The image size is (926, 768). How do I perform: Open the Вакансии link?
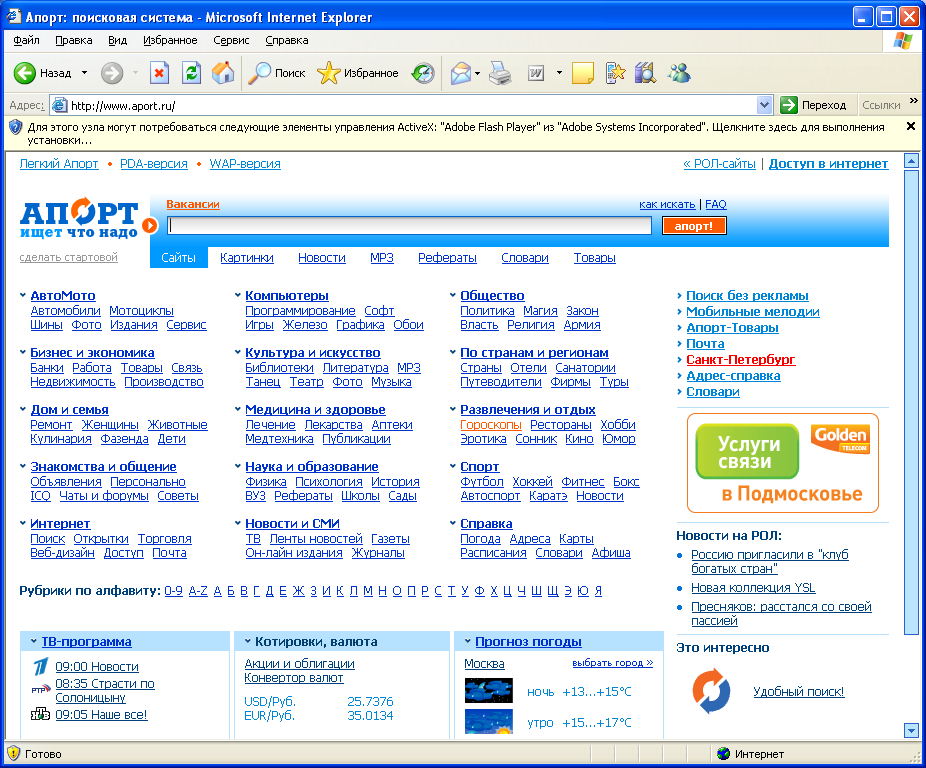pyautogui.click(x=193, y=204)
